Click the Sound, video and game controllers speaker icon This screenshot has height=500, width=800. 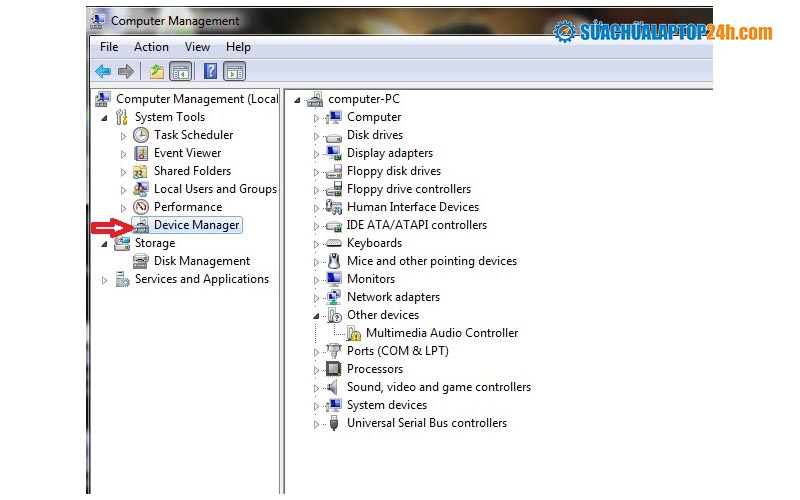(x=333, y=387)
